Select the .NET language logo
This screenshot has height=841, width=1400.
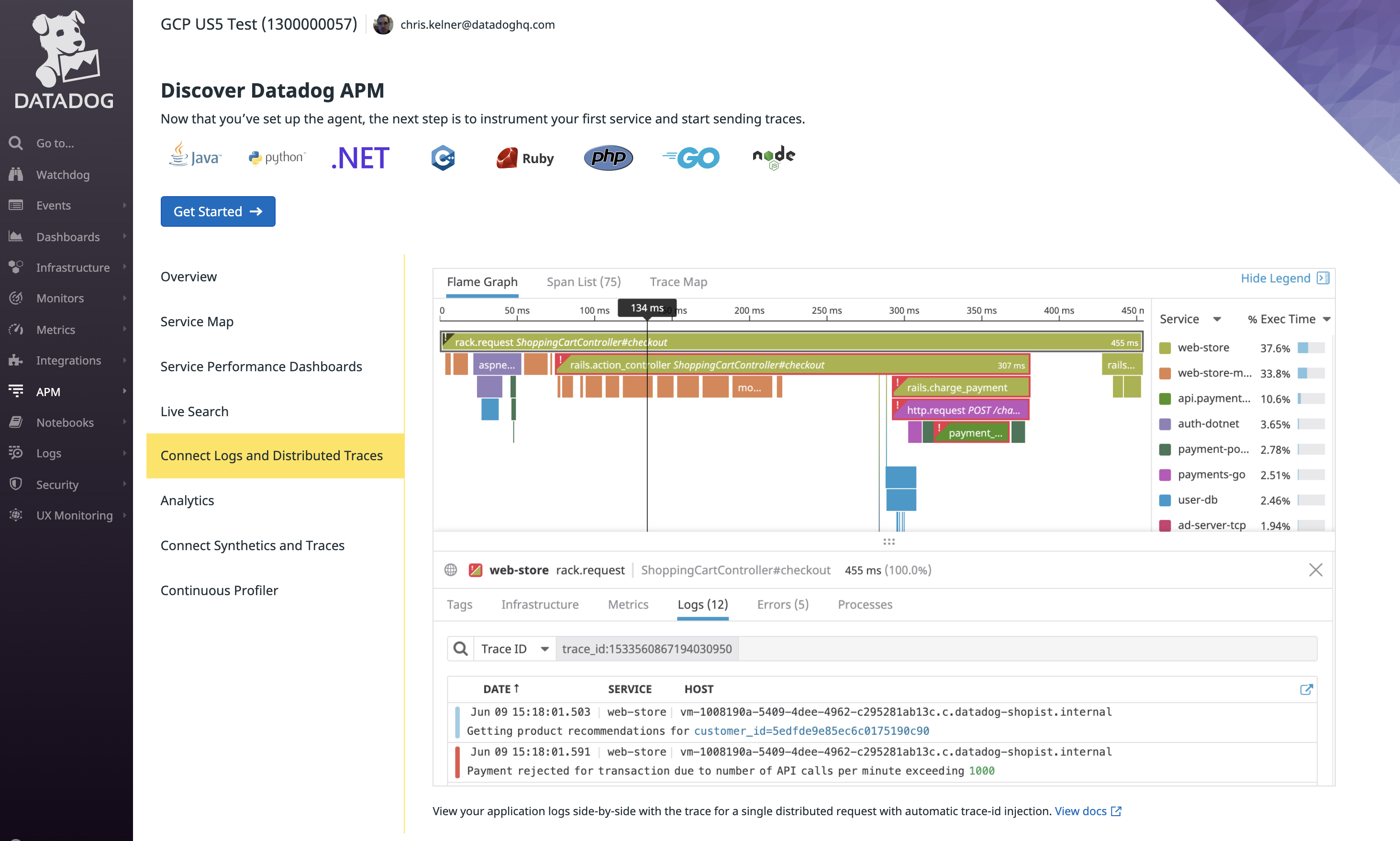[x=360, y=157]
